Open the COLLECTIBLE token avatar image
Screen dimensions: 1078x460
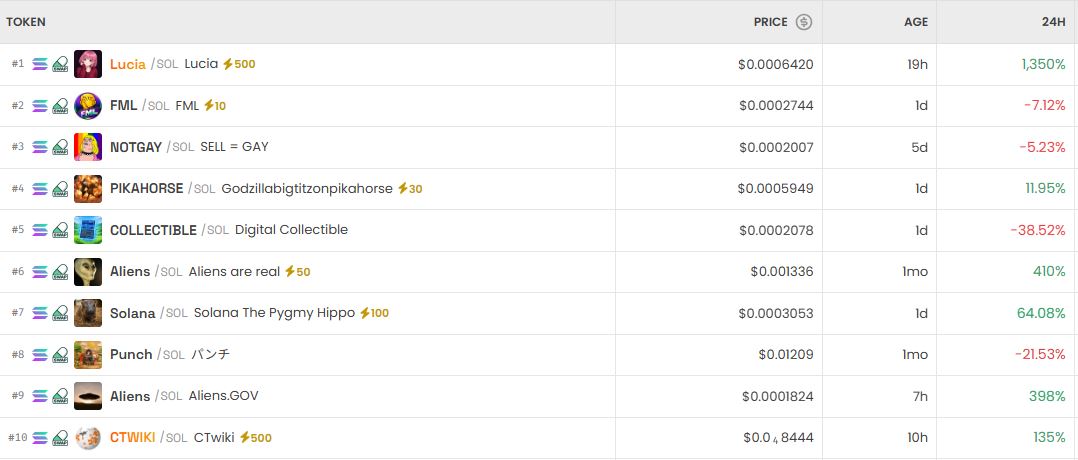point(88,230)
